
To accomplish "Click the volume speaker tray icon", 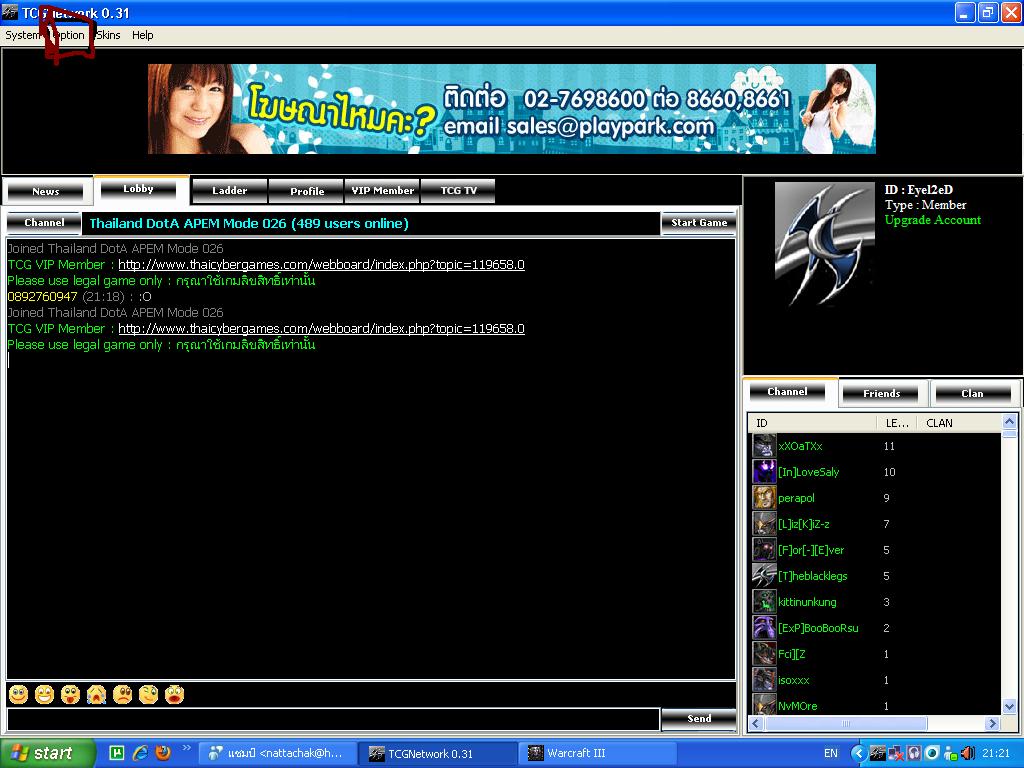I will pos(968,753).
